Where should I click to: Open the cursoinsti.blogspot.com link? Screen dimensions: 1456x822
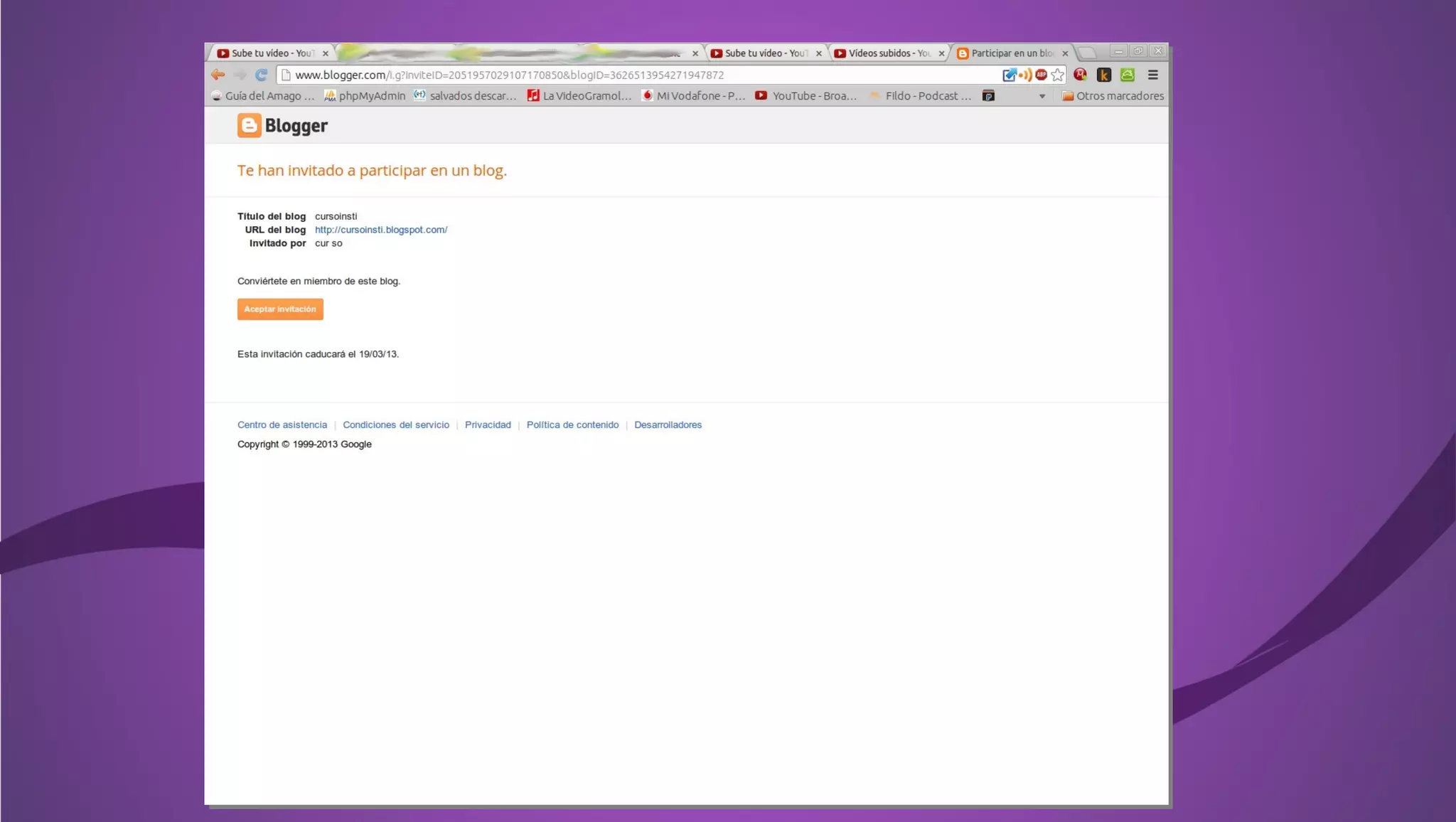tap(381, 230)
